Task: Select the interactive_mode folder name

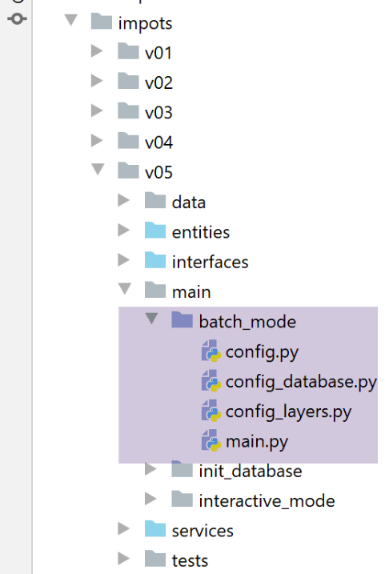Action: (x=267, y=502)
